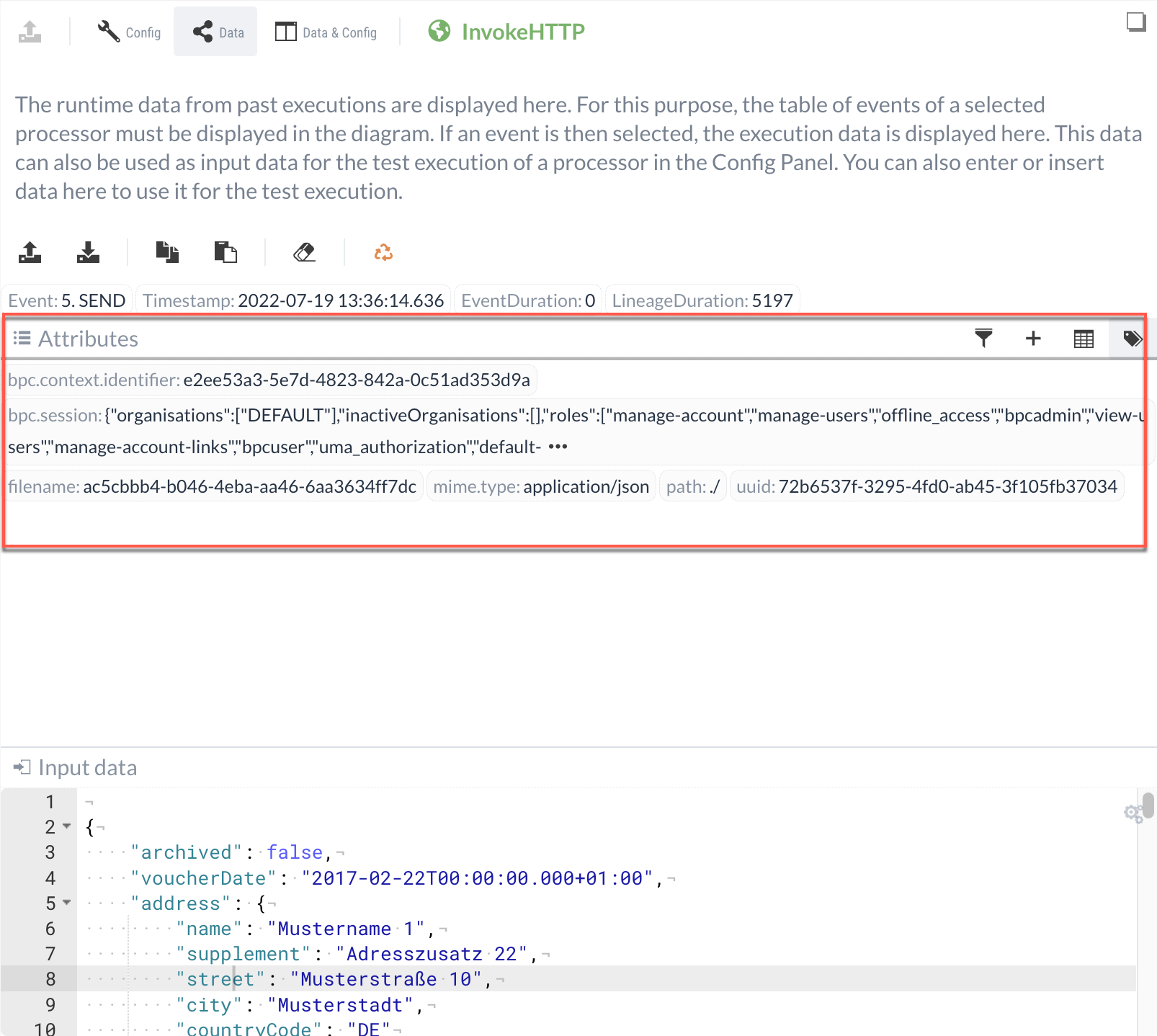Click the Timestamp value chip
This screenshot has width=1157, height=1036.
[x=293, y=300]
